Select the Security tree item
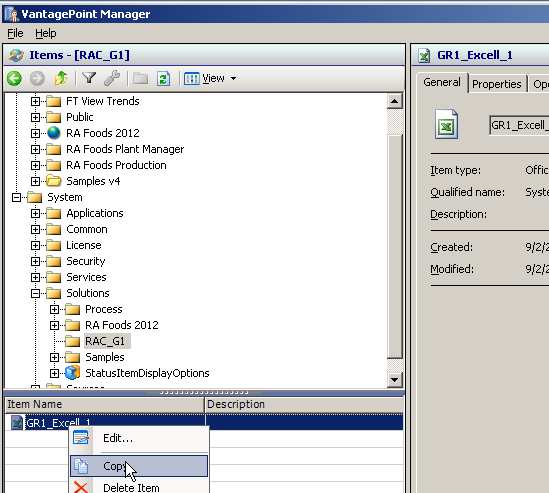The image size is (549, 493). (x=86, y=261)
